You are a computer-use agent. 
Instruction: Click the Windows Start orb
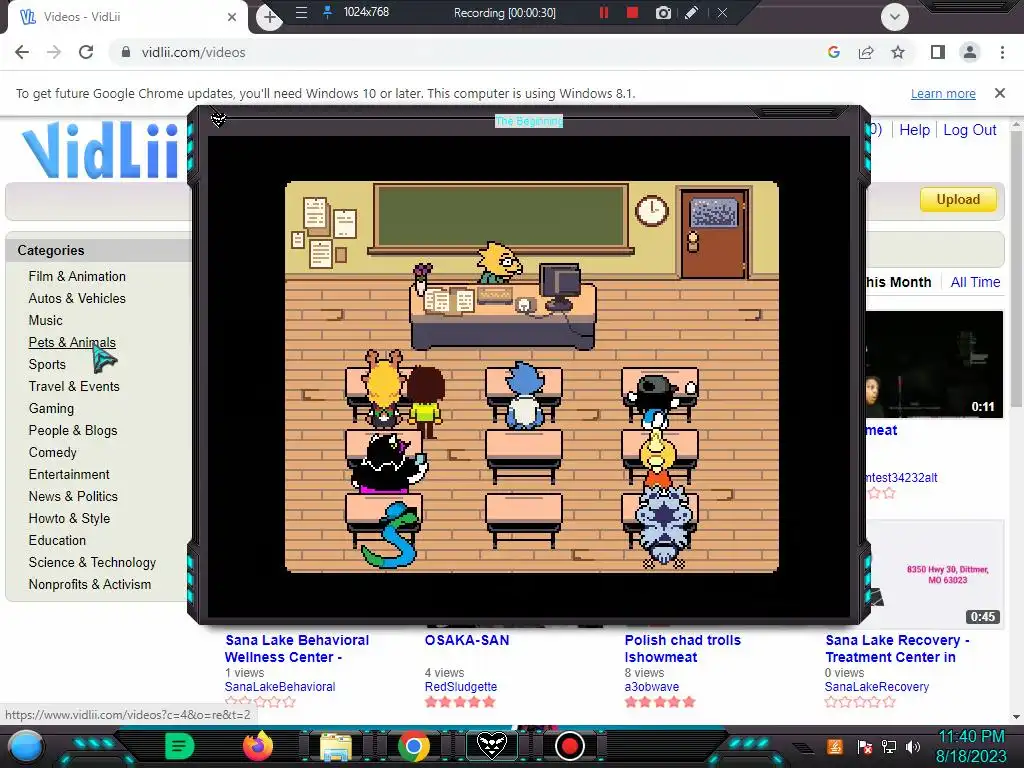pyautogui.click(x=26, y=746)
